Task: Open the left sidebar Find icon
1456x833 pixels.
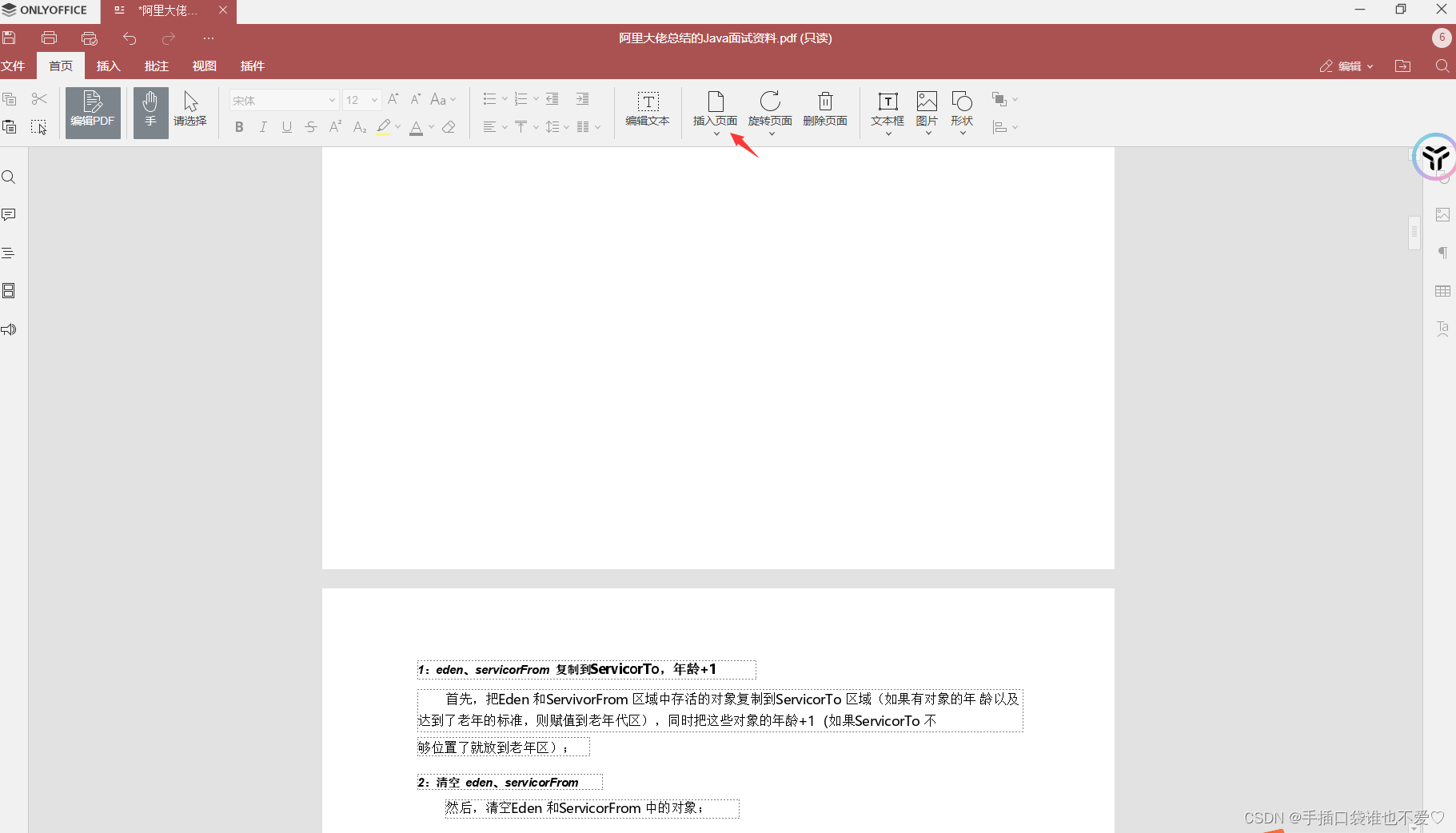Action: (9, 177)
